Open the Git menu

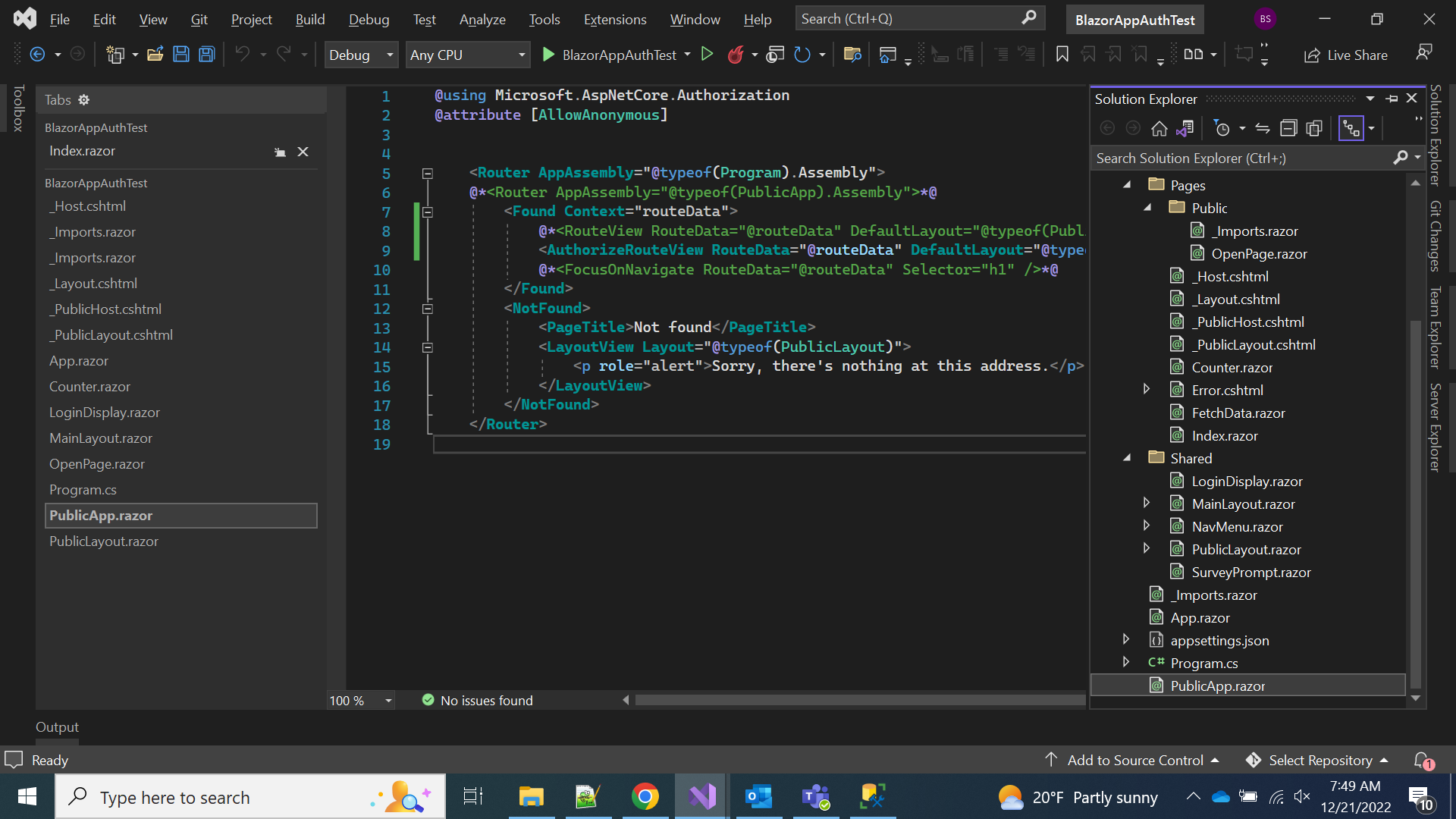(x=199, y=19)
